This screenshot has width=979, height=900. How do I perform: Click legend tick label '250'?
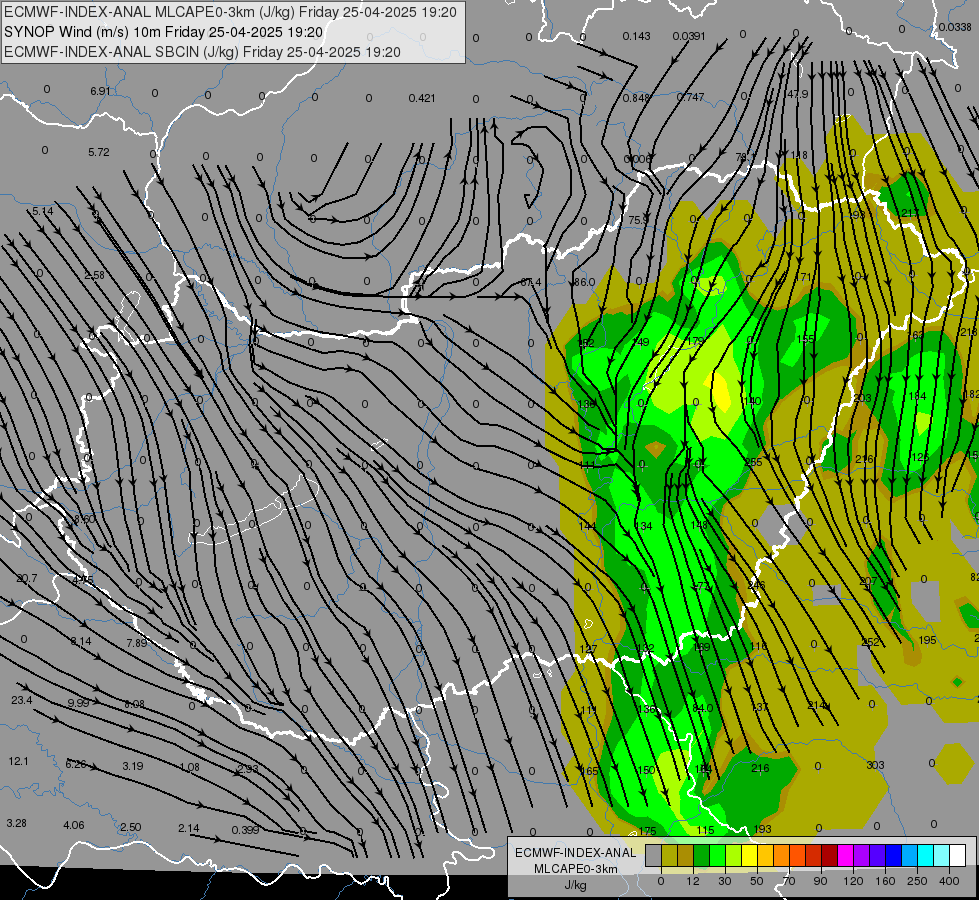[917, 881]
